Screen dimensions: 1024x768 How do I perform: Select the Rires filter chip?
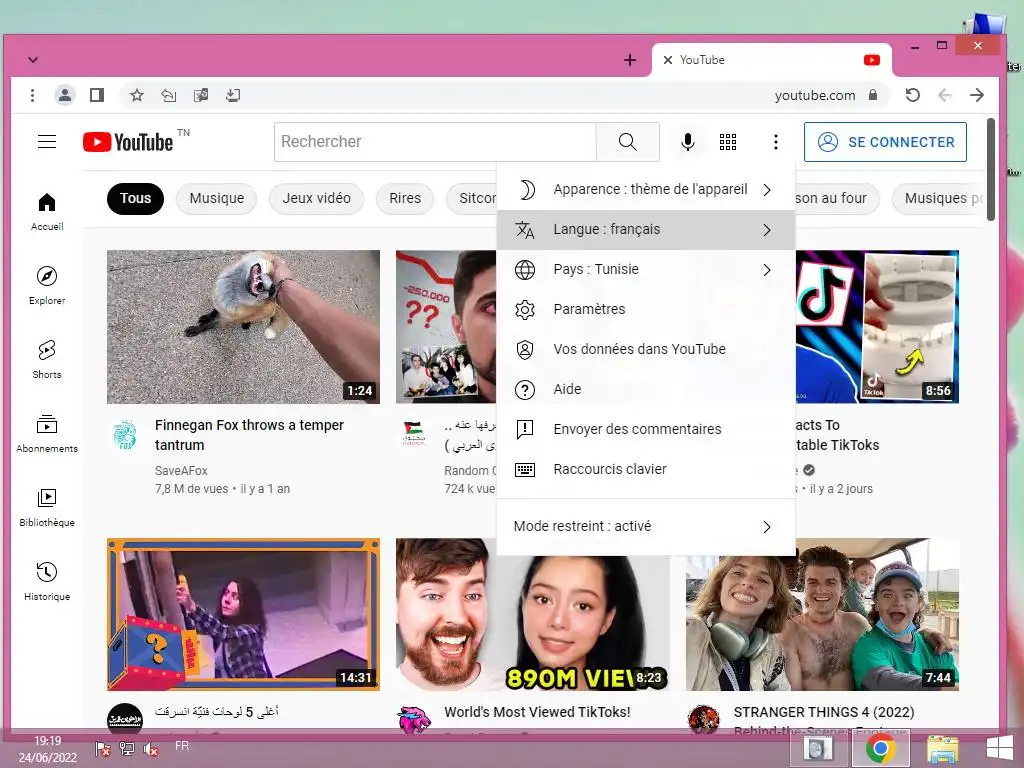(405, 199)
